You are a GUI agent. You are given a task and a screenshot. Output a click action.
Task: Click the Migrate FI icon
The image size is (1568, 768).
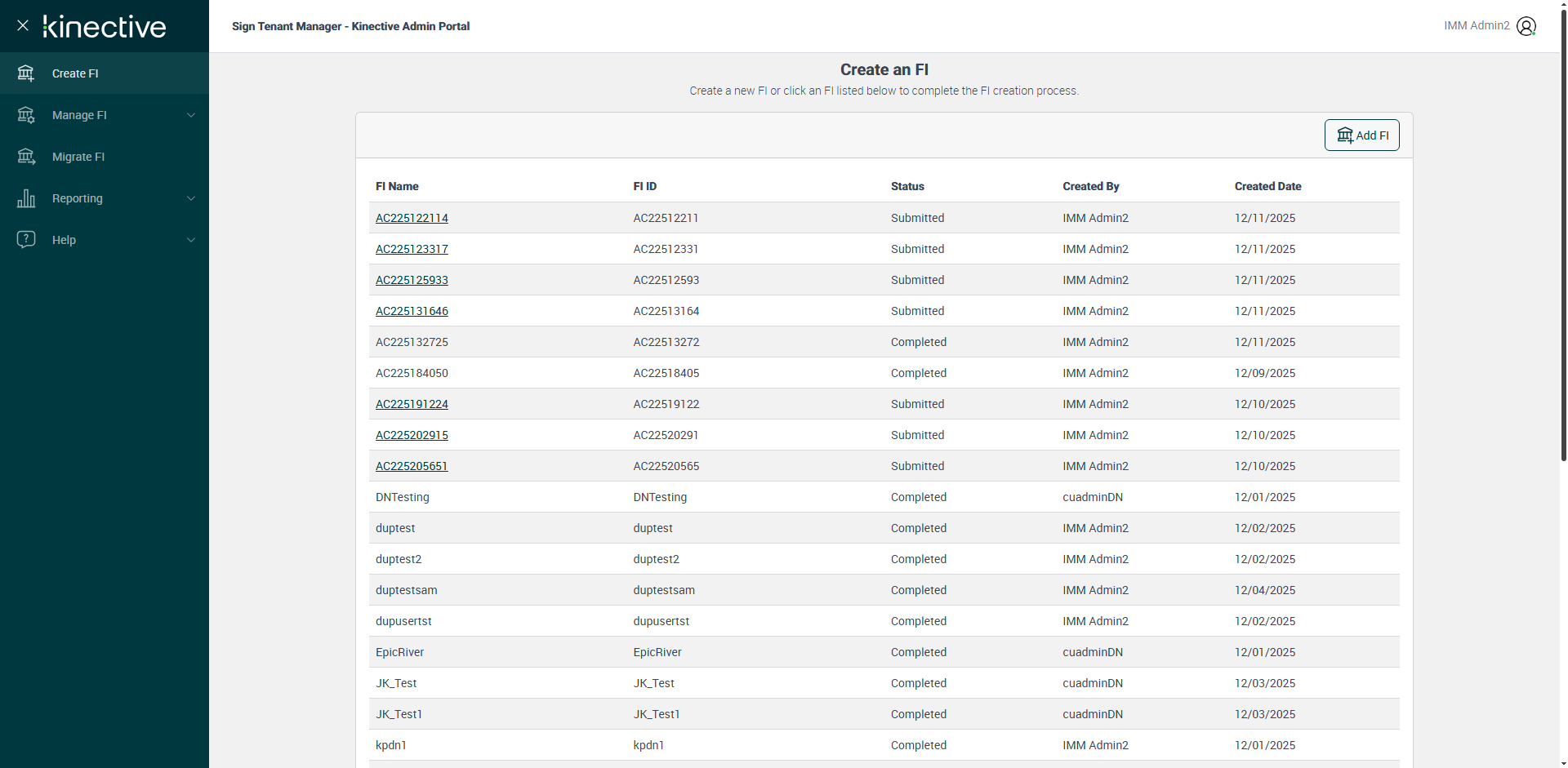[26, 157]
